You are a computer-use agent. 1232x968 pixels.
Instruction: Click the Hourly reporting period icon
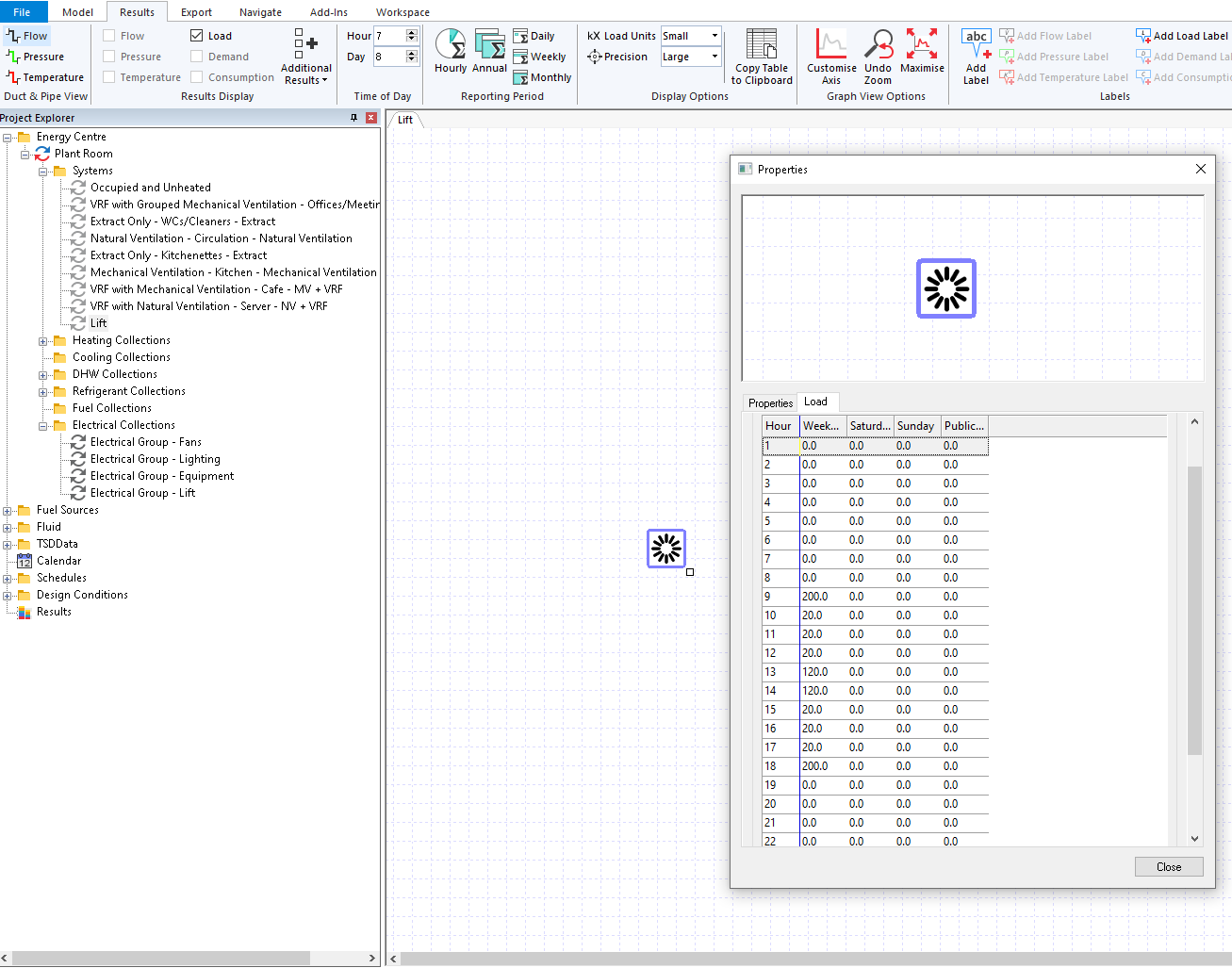tap(451, 51)
